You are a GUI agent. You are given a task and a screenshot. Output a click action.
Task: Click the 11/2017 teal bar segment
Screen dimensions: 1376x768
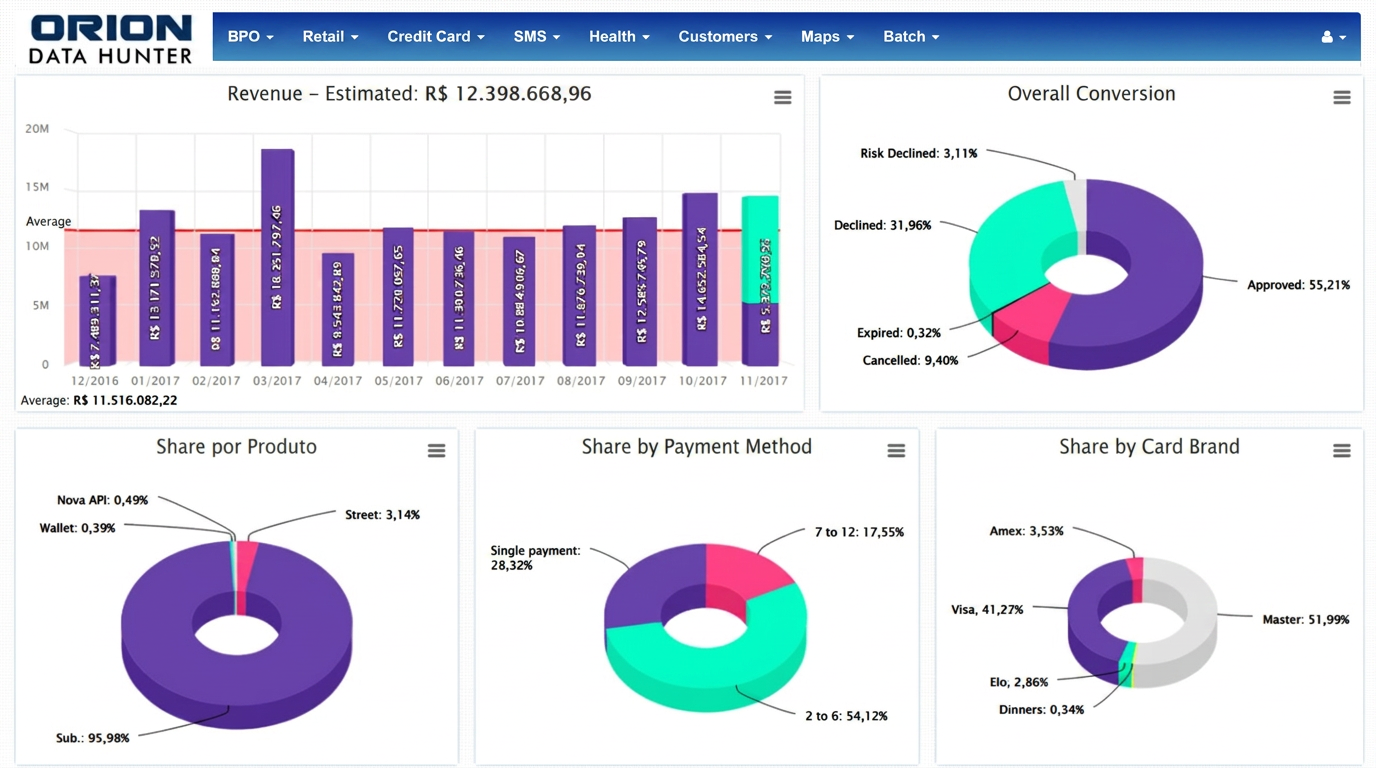pyautogui.click(x=760, y=249)
